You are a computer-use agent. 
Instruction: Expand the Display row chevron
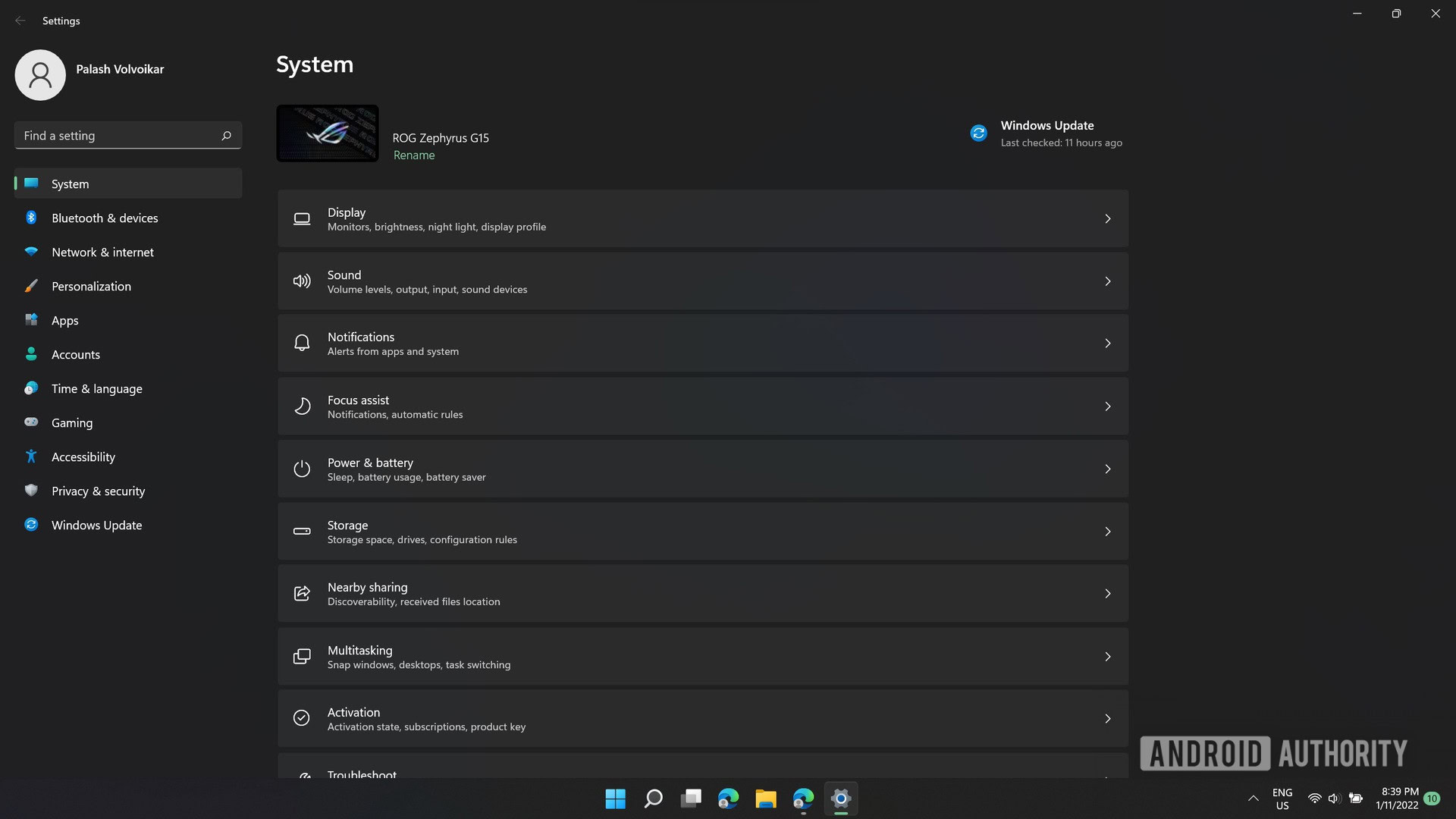coord(1108,219)
